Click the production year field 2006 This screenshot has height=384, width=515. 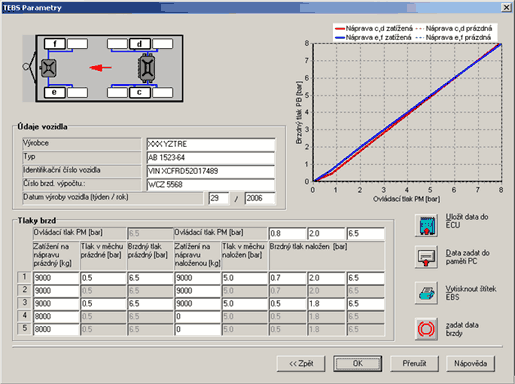[260, 198]
